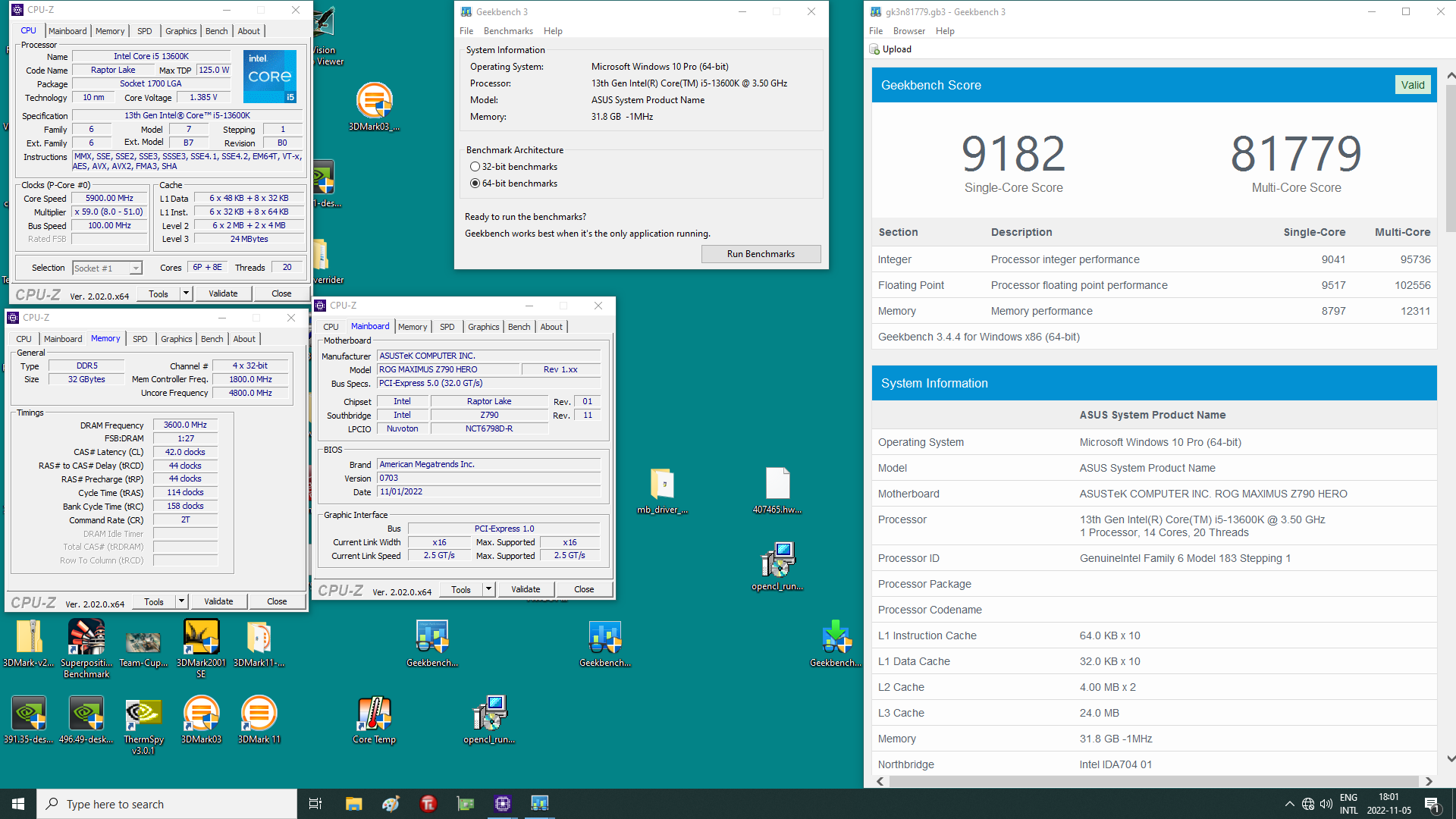Image resolution: width=1456 pixels, height=819 pixels.
Task: Open Memory tab in CPU-Z Mainboard window
Action: pos(413,327)
